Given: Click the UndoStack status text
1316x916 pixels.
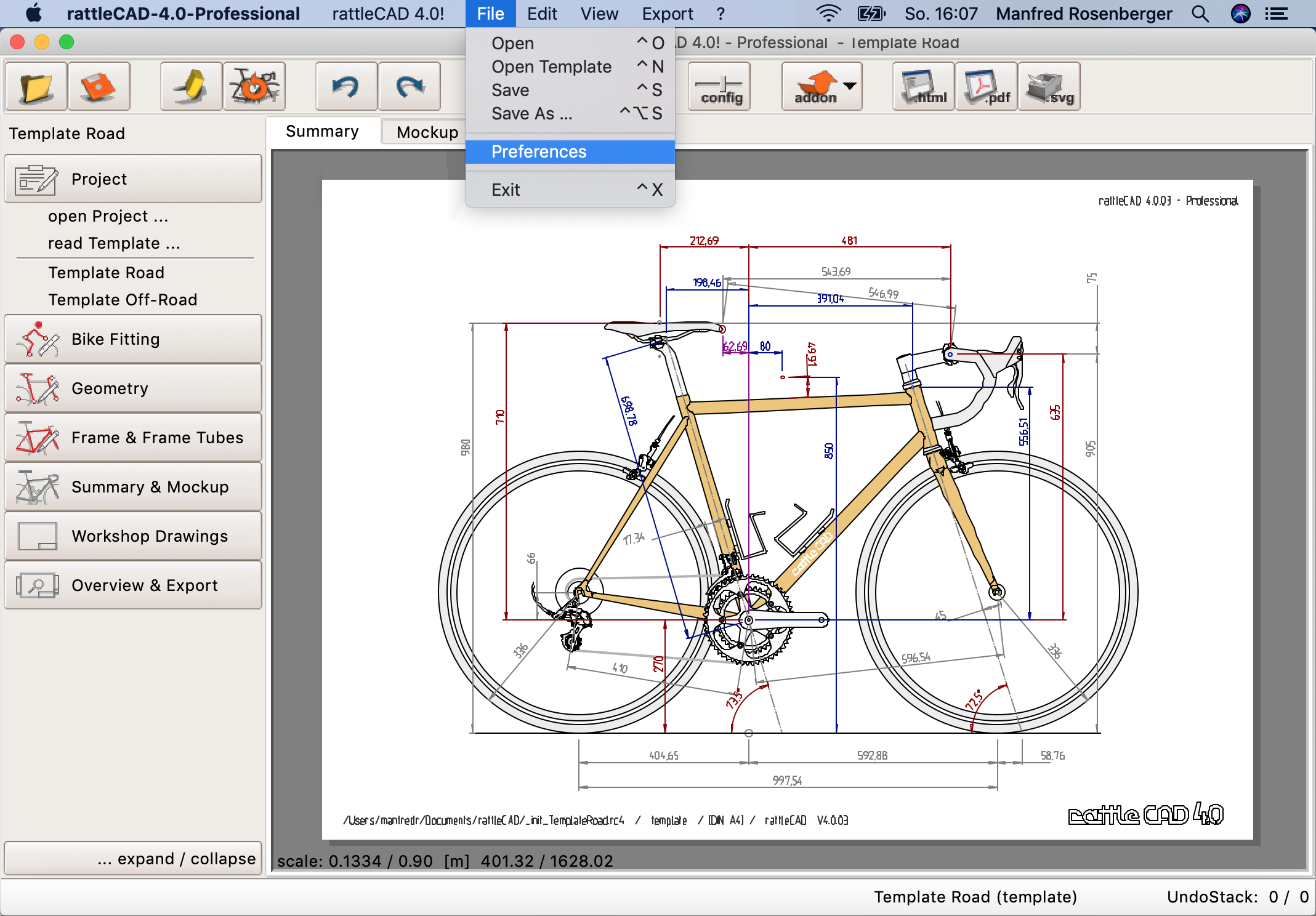Looking at the screenshot, I should [x=1238, y=897].
